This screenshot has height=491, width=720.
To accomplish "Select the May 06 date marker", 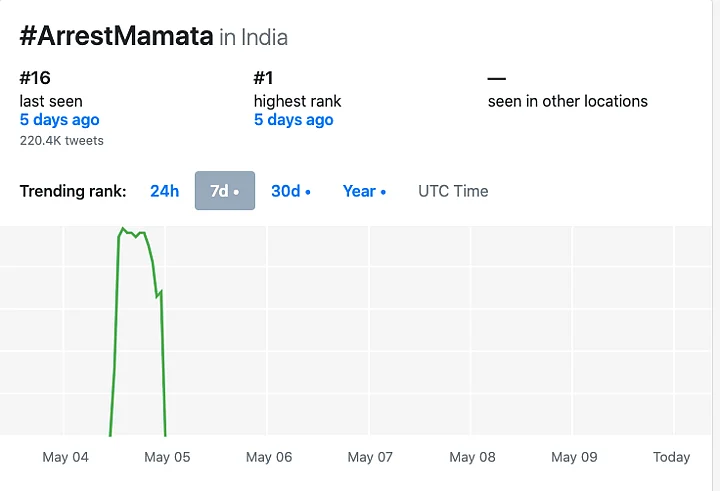I will pos(269,457).
